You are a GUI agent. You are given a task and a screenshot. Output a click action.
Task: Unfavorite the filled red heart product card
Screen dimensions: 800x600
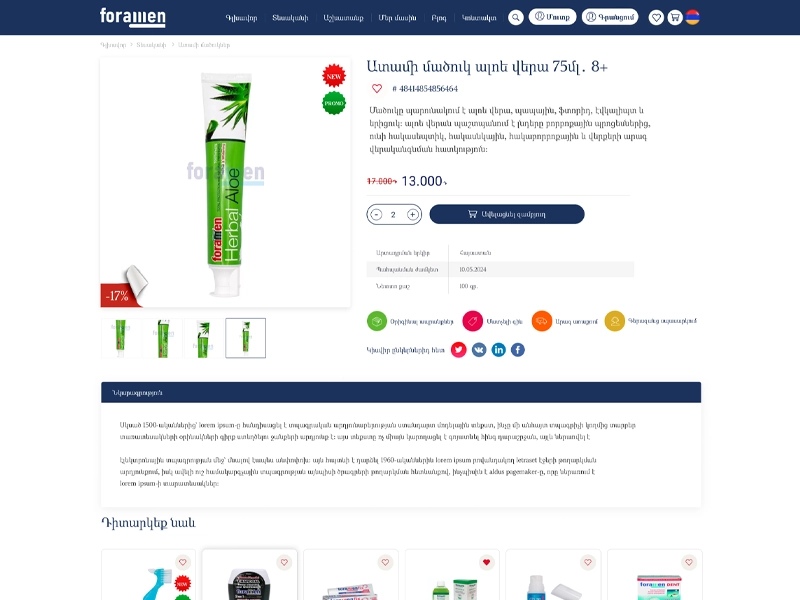486,562
